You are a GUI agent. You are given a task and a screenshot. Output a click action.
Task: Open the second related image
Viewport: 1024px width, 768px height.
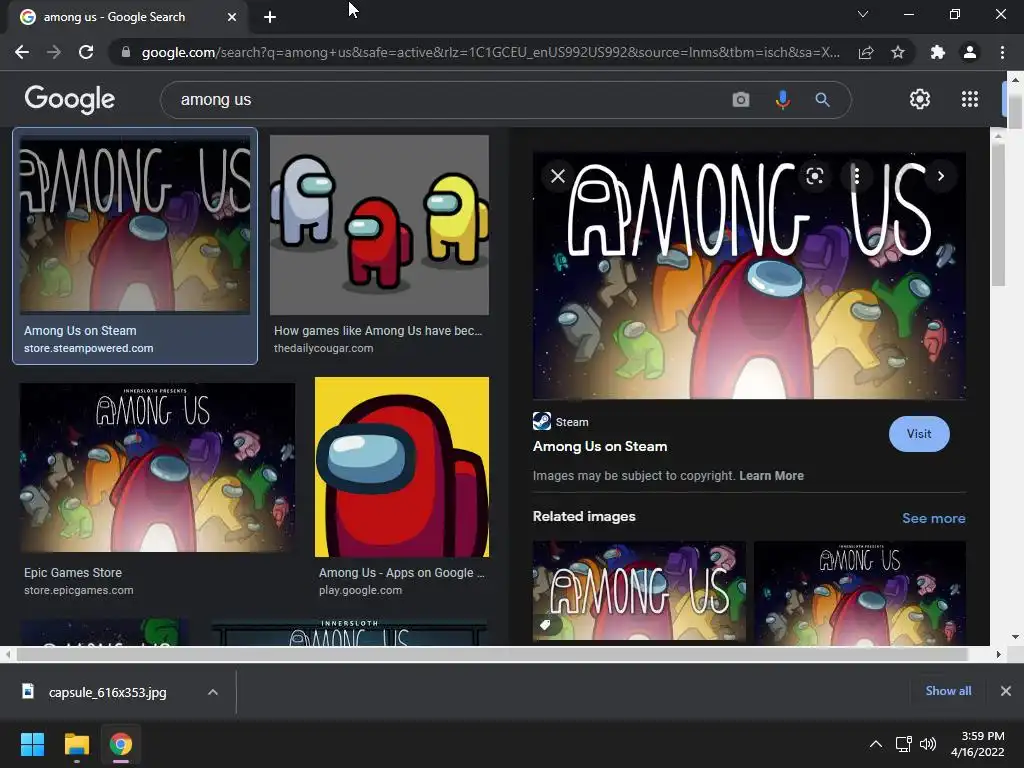(860, 592)
